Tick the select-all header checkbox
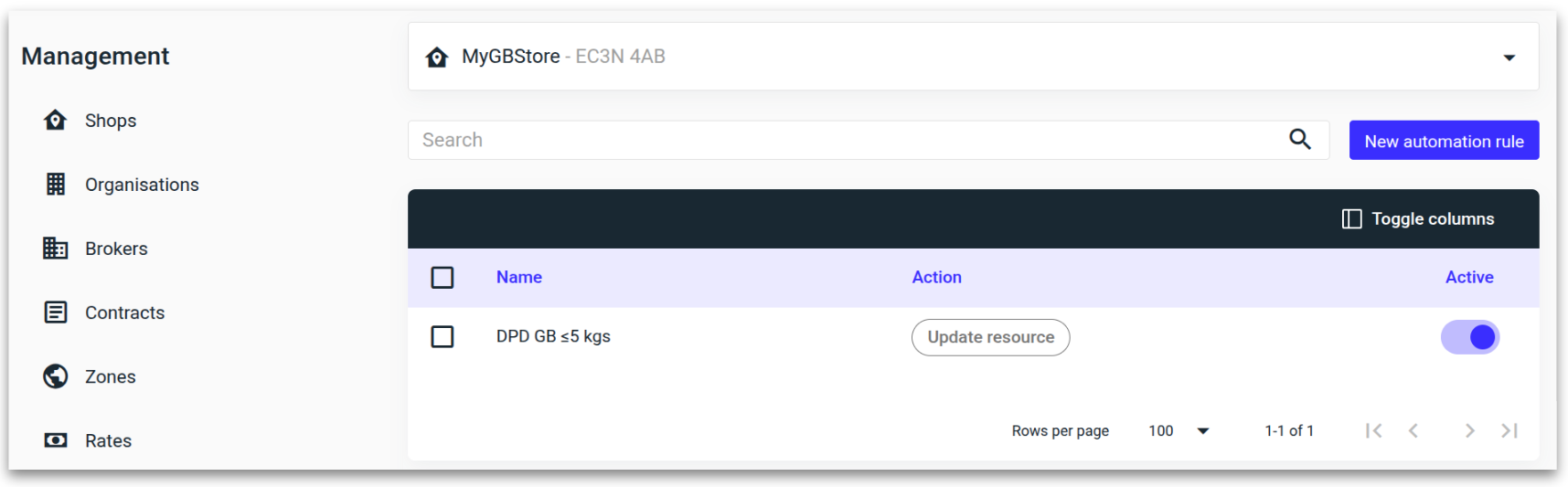Screen dimensions: 1568x487 pyautogui.click(x=443, y=278)
